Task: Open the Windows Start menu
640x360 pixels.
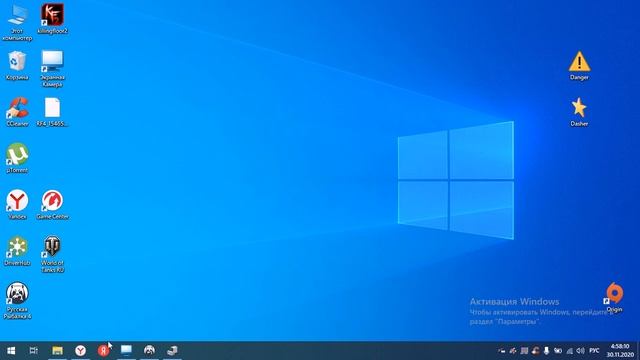Action: pos(11,351)
